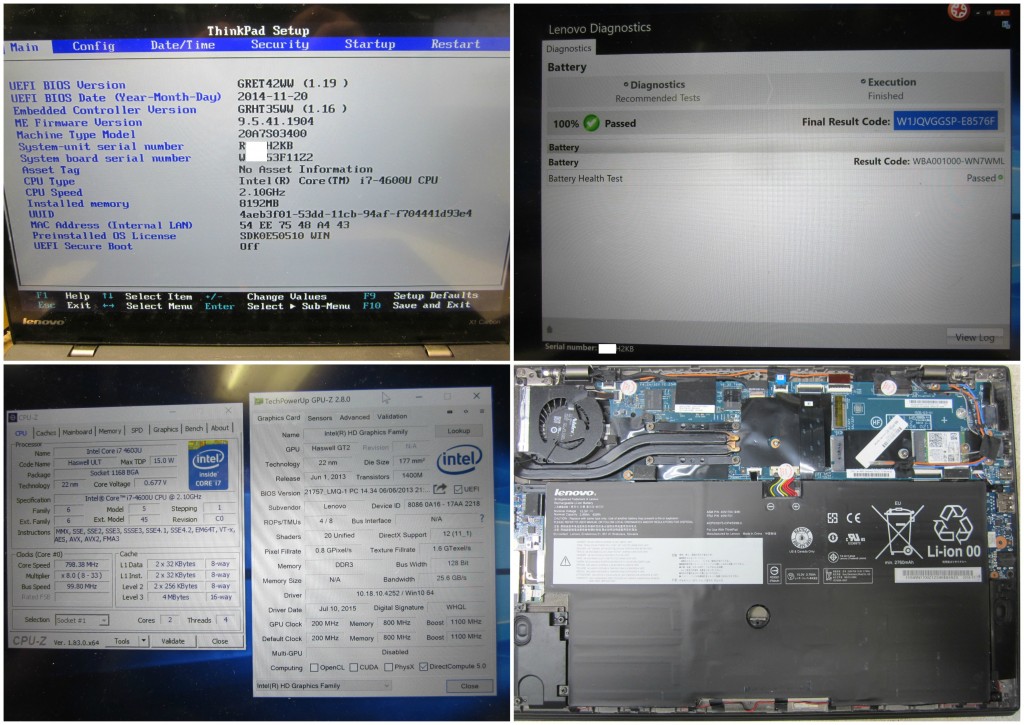Open the About tab in CPU-Z

(220, 428)
